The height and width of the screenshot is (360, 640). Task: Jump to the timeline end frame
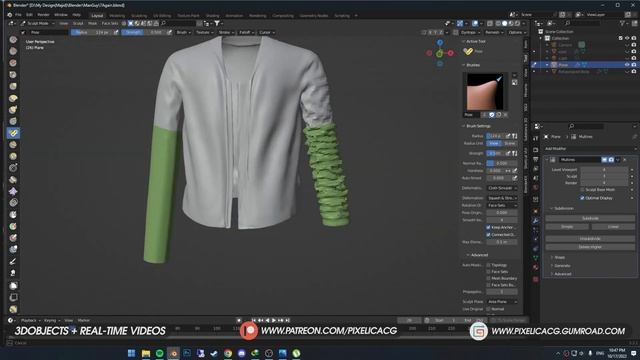(x=287, y=320)
